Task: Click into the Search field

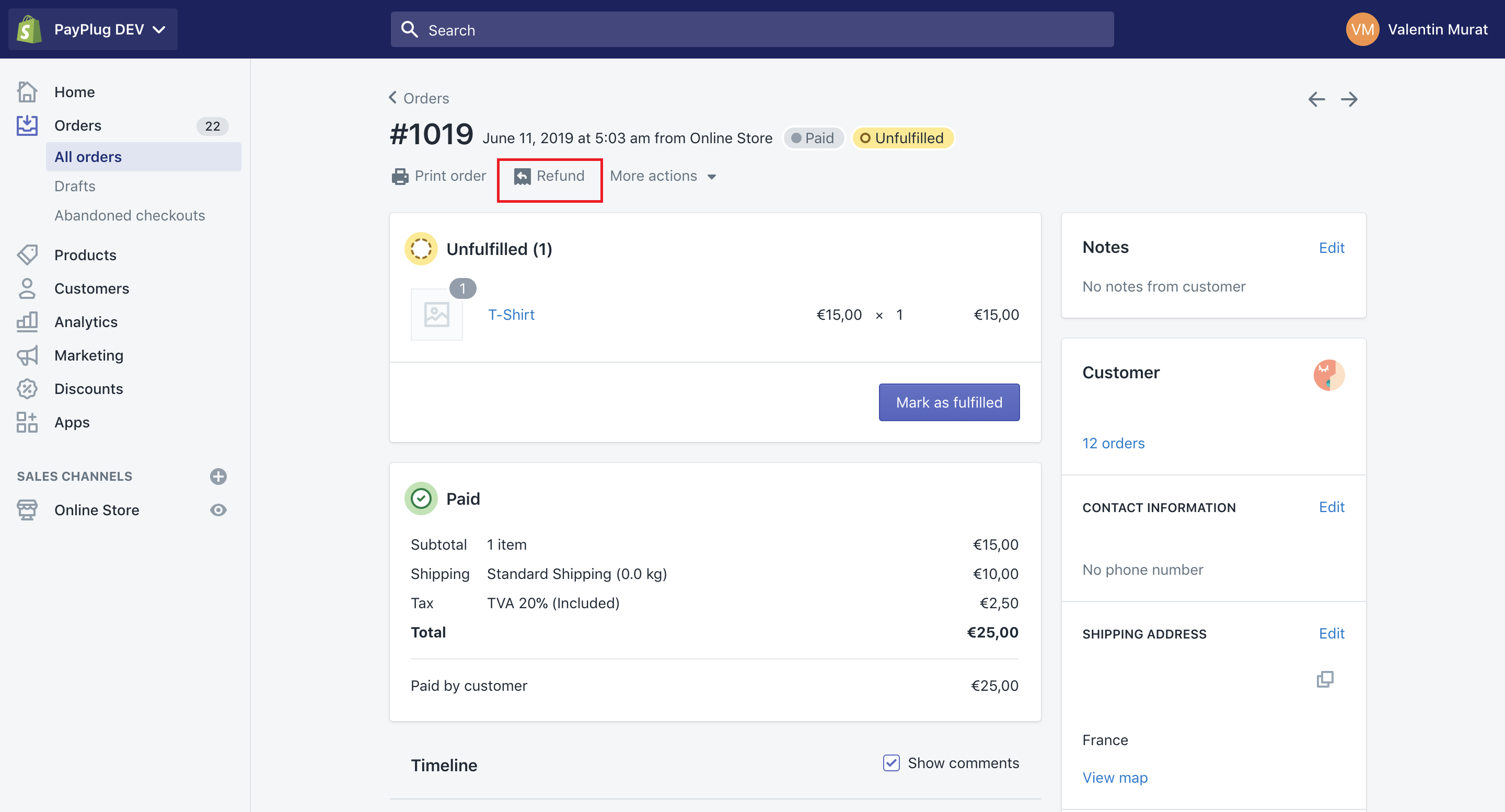Action: 751,29
